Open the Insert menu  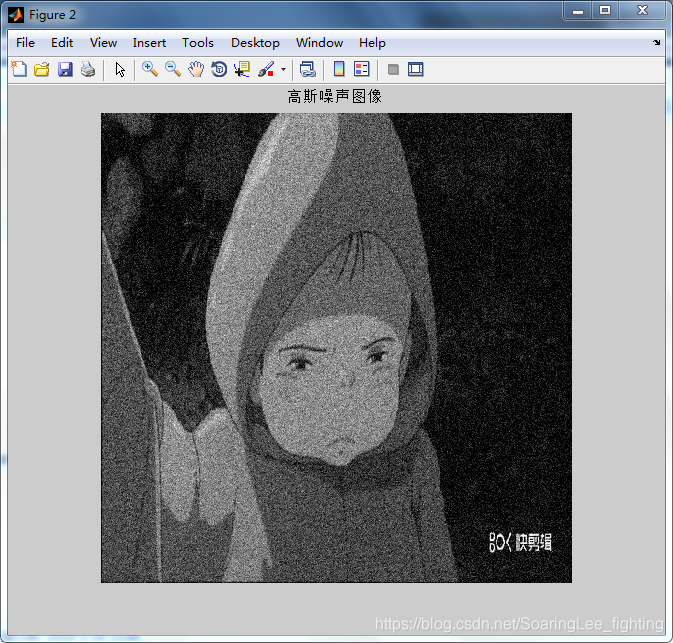click(x=149, y=43)
